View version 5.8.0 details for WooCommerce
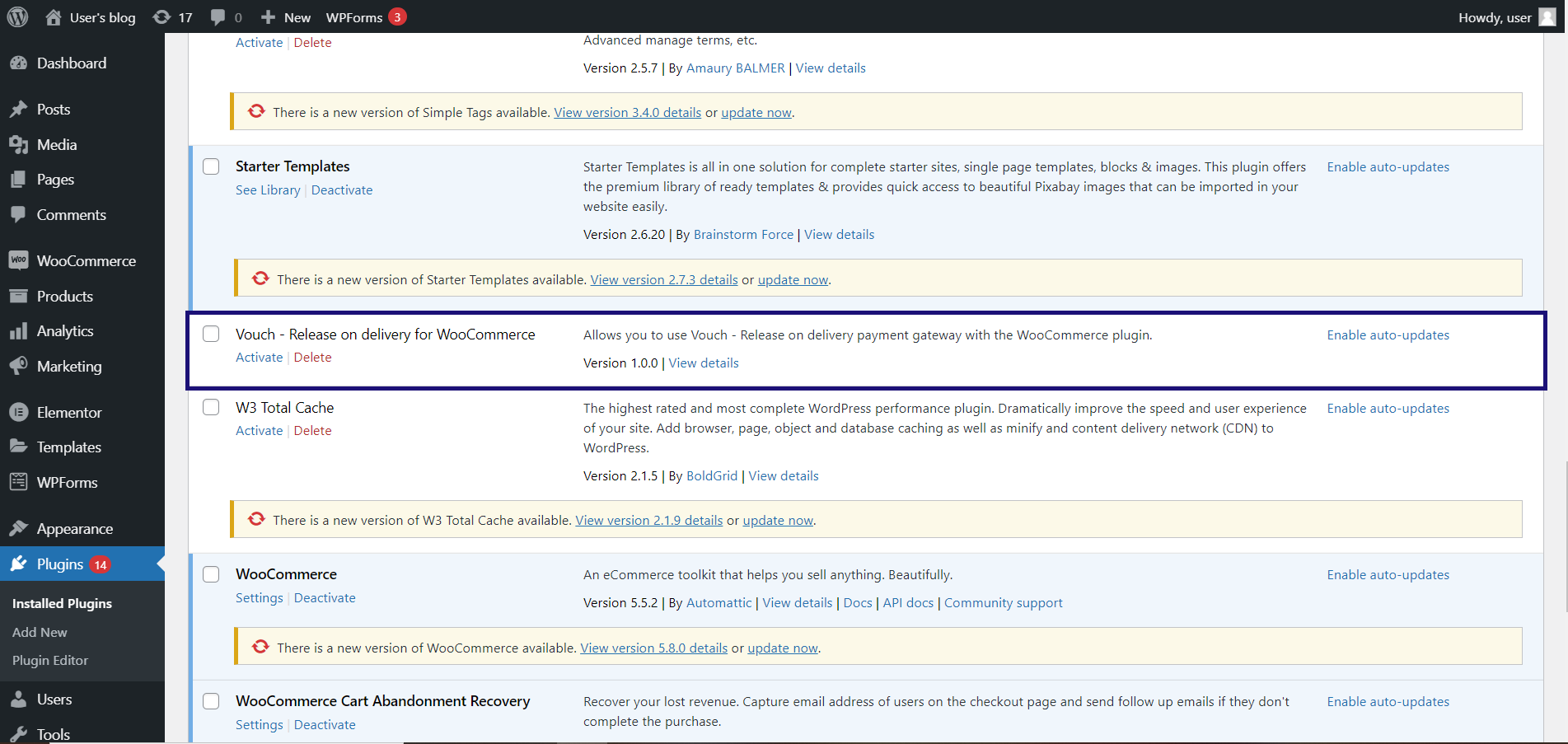1568x744 pixels. click(654, 648)
